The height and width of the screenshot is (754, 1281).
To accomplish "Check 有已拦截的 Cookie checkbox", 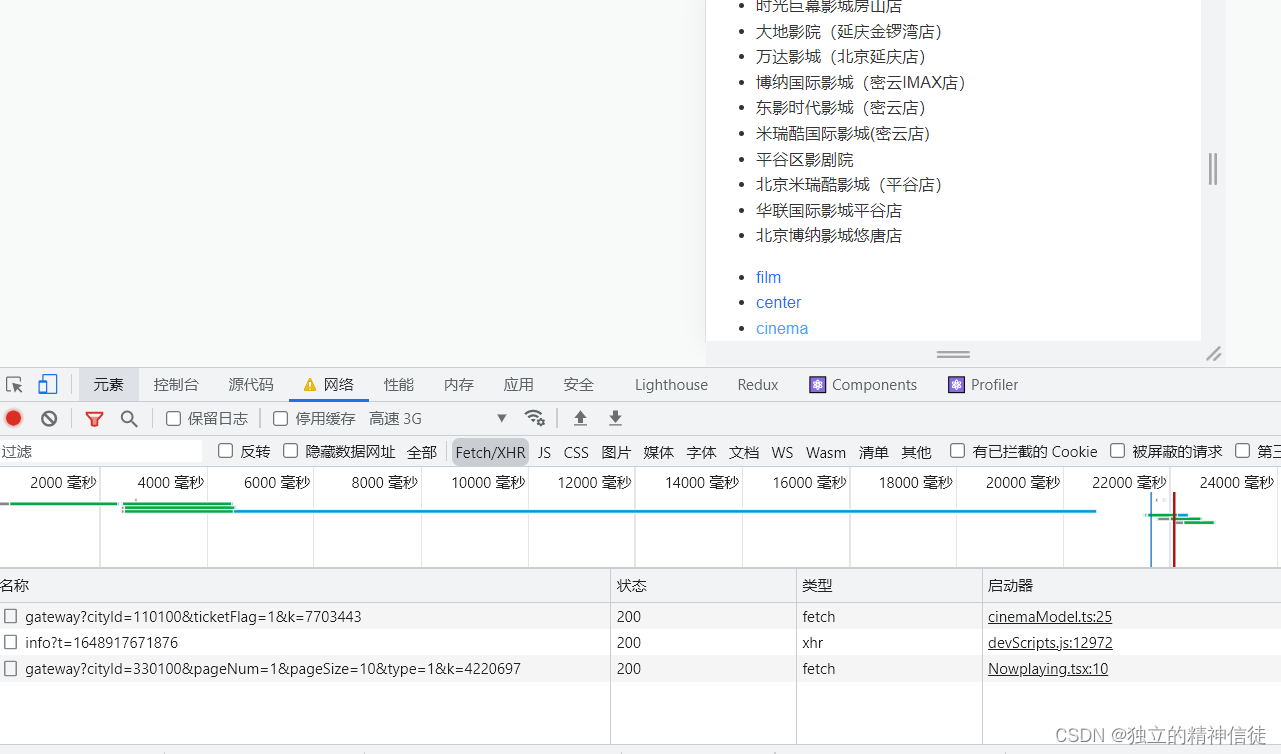I will [x=958, y=451].
